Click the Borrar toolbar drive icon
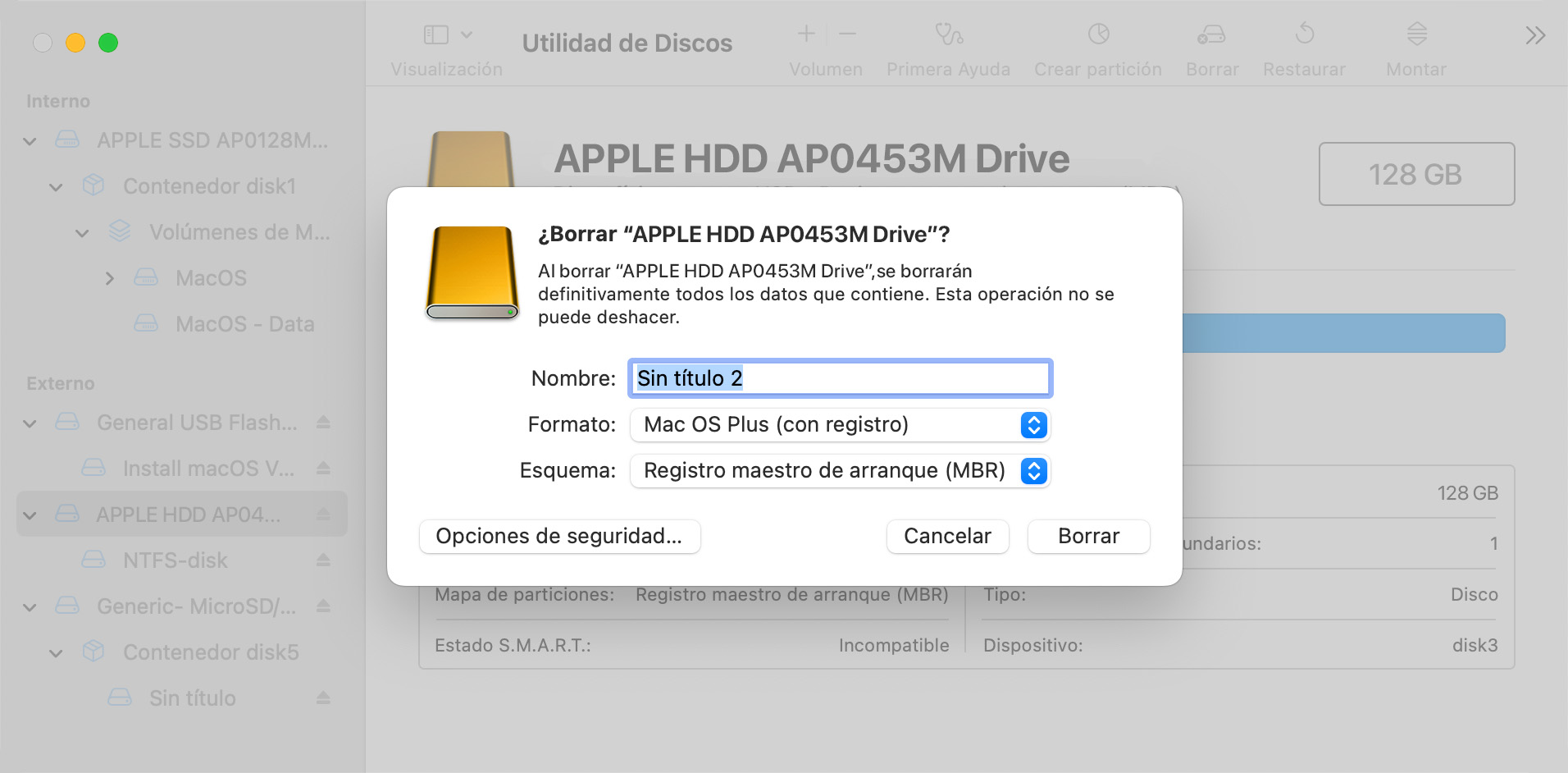 coord(1211,34)
